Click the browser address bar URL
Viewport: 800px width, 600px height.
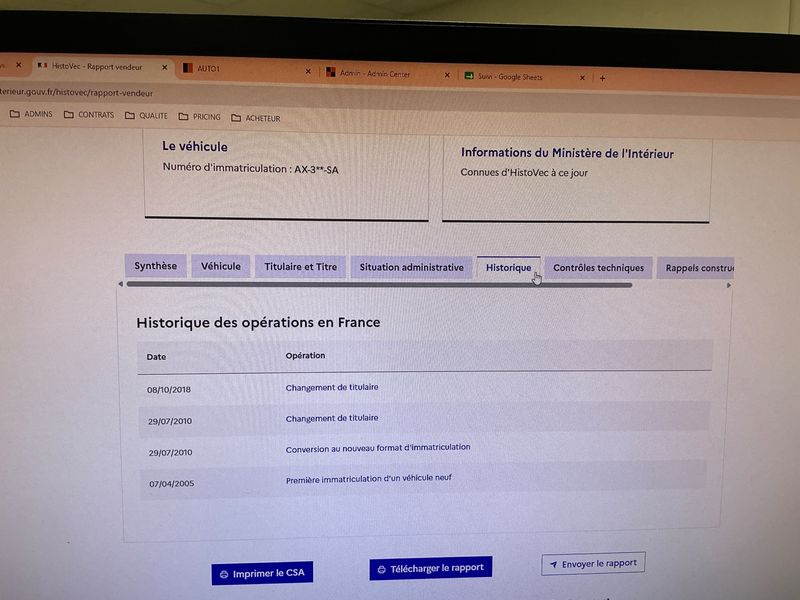click(x=77, y=92)
